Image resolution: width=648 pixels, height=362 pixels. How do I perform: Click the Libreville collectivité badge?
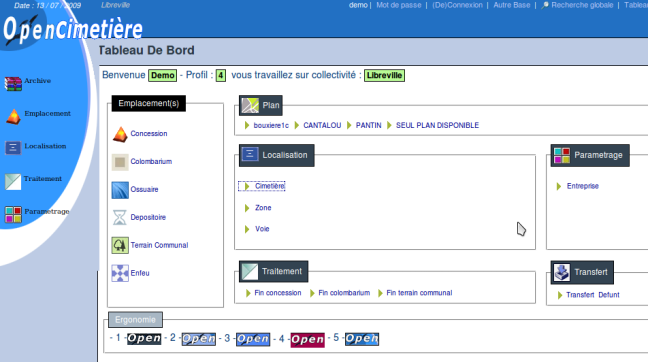click(384, 76)
